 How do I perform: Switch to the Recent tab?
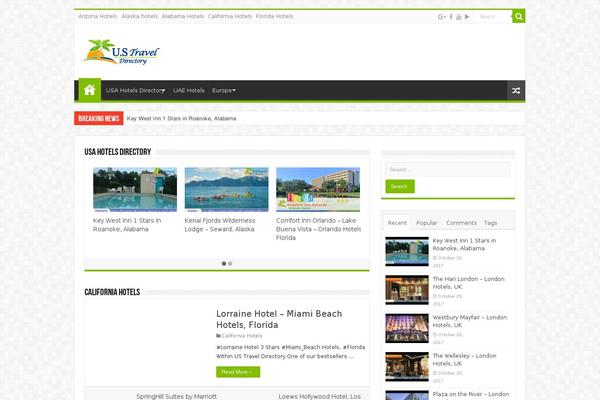397,223
